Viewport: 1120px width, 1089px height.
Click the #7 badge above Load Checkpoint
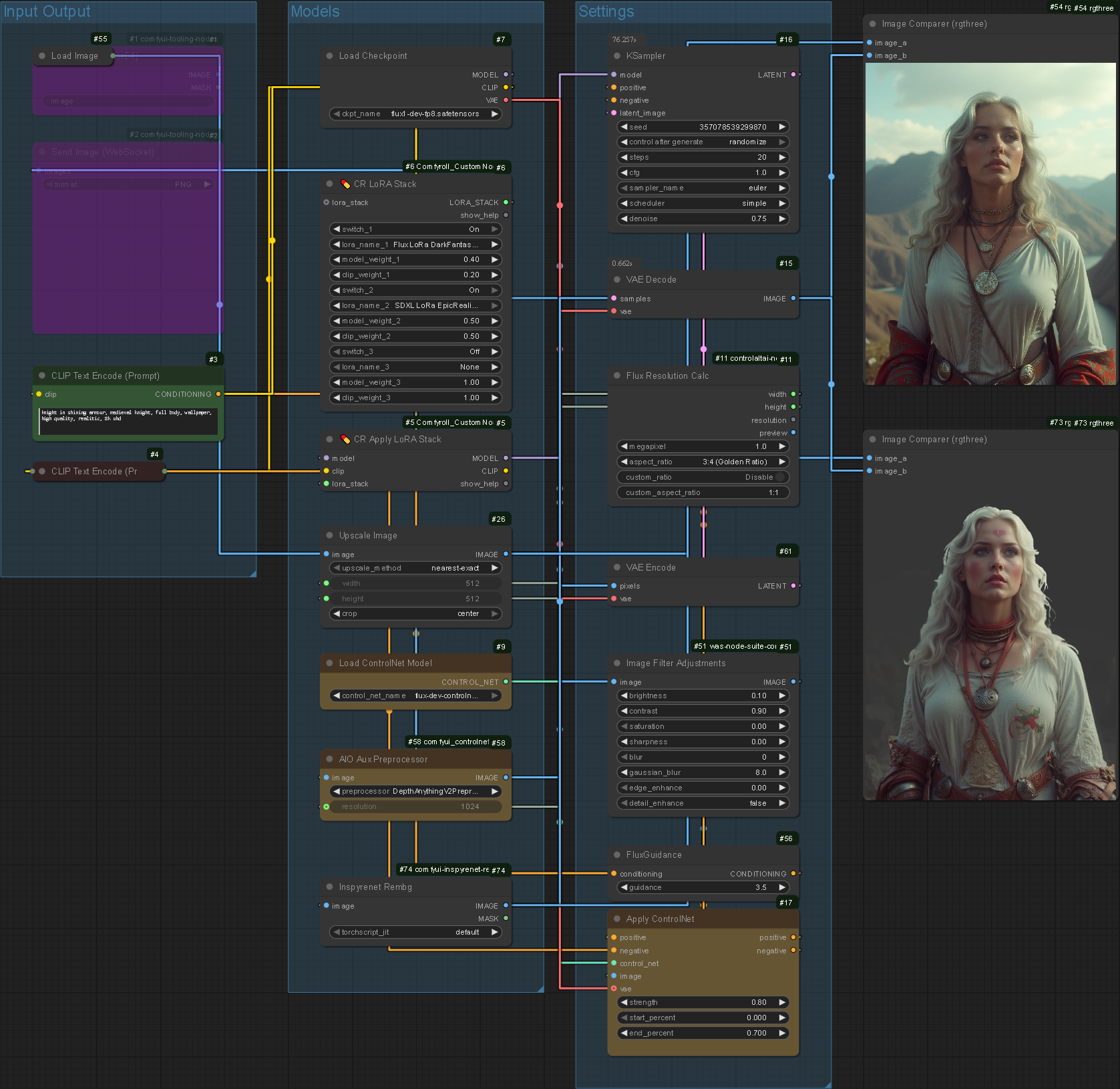501,39
